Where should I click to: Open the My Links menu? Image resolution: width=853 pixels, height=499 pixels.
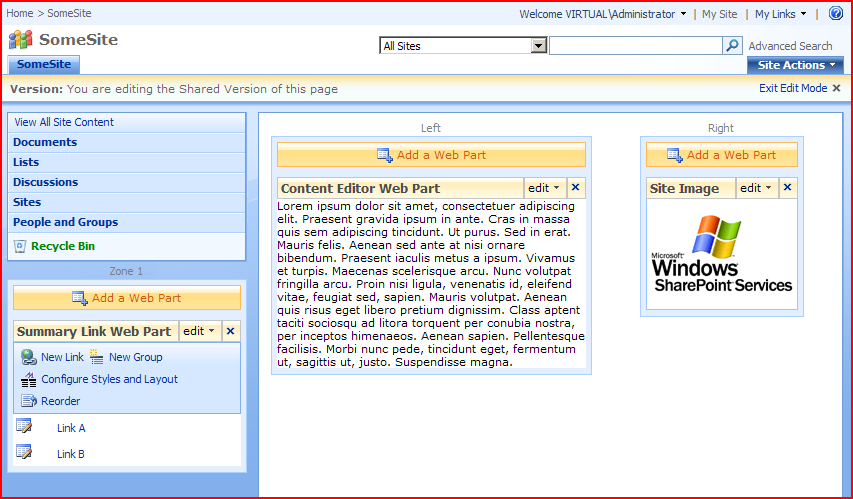pos(780,14)
